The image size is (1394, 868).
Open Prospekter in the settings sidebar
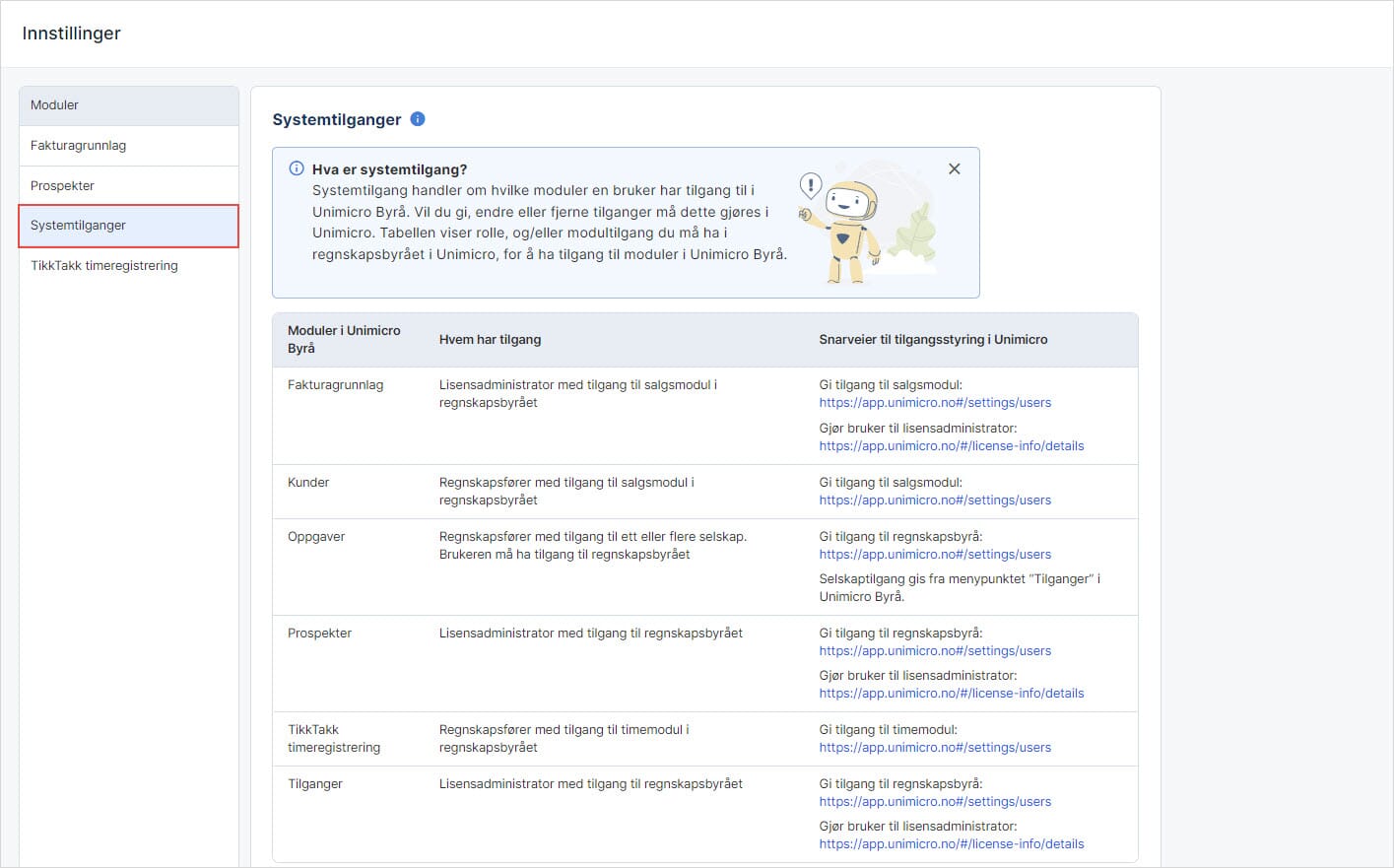coord(129,186)
